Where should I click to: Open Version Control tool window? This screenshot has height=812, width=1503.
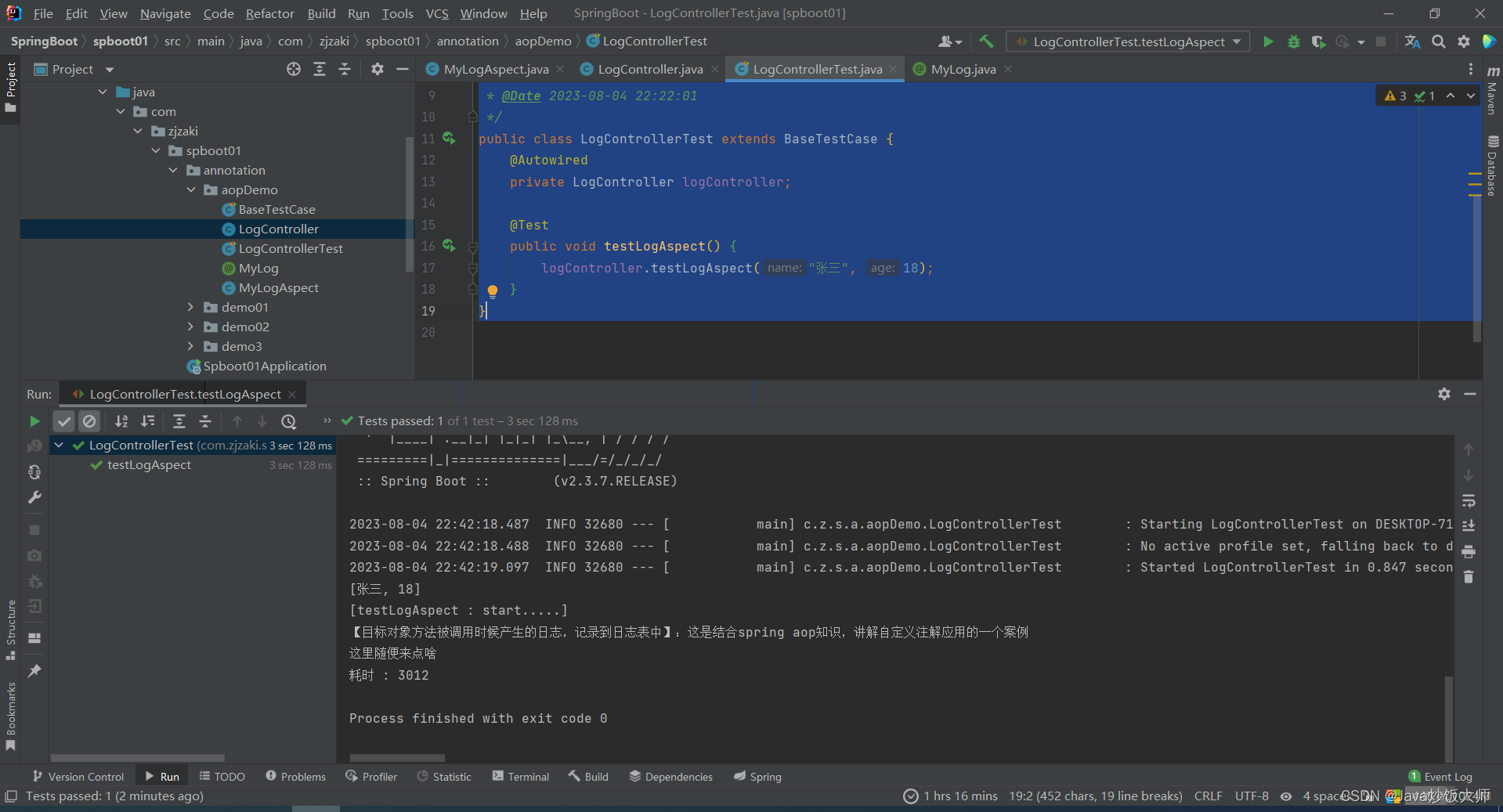tap(78, 777)
